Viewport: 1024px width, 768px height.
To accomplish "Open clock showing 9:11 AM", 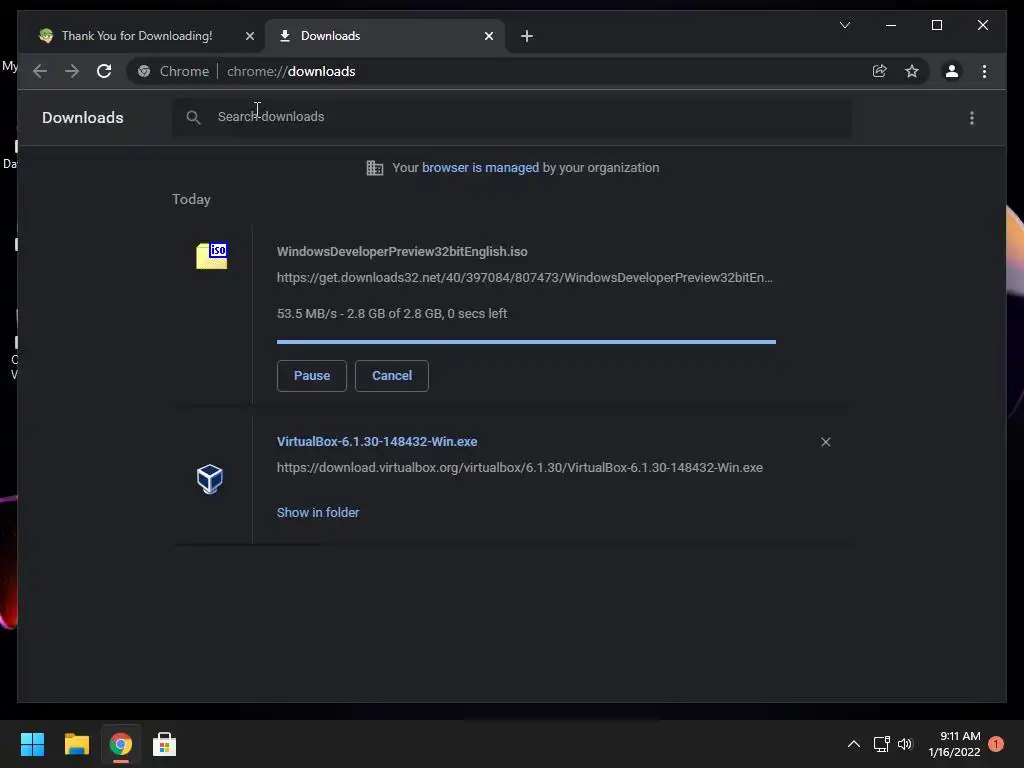I will pyautogui.click(x=954, y=744).
